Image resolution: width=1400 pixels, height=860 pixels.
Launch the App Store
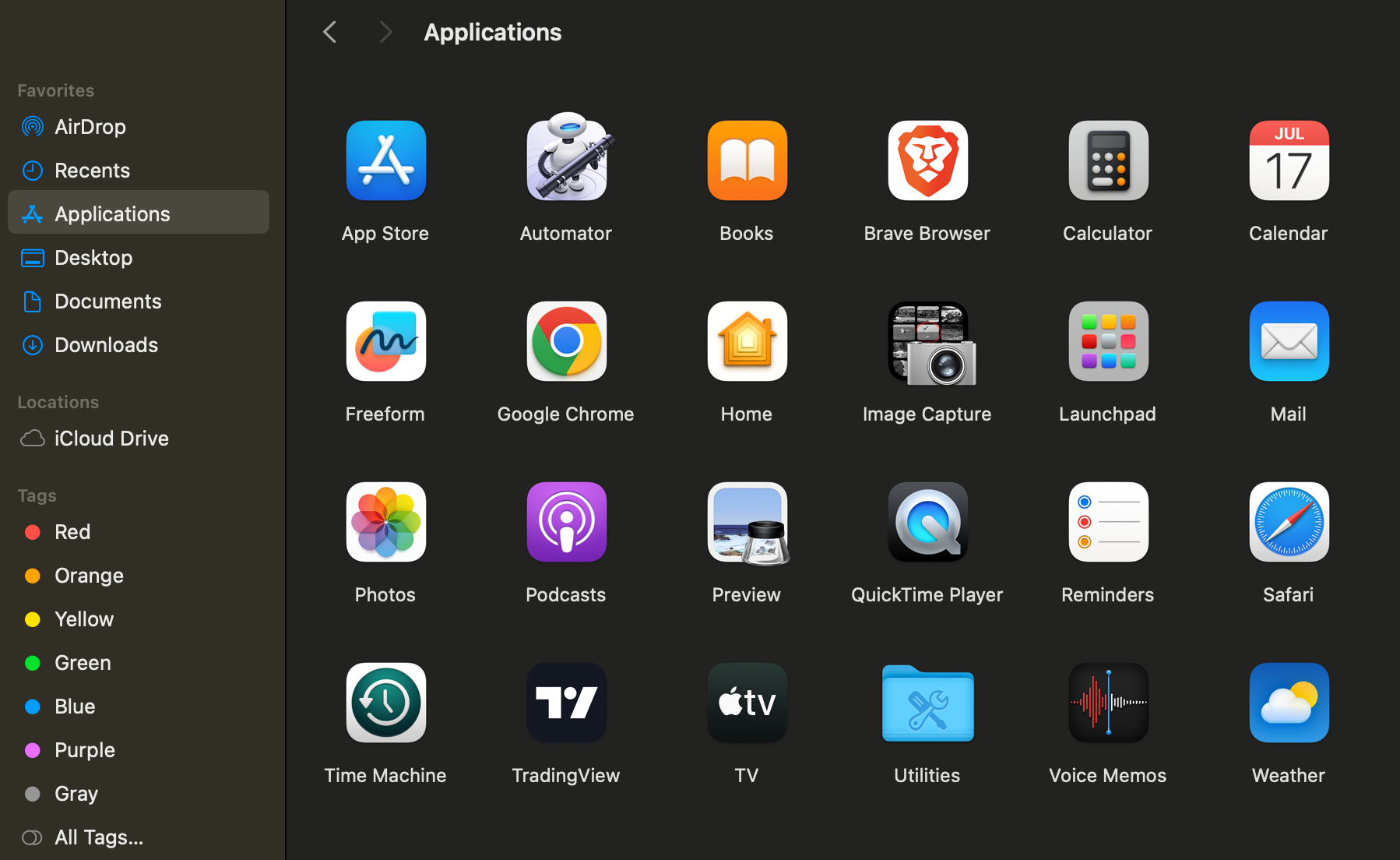point(385,160)
